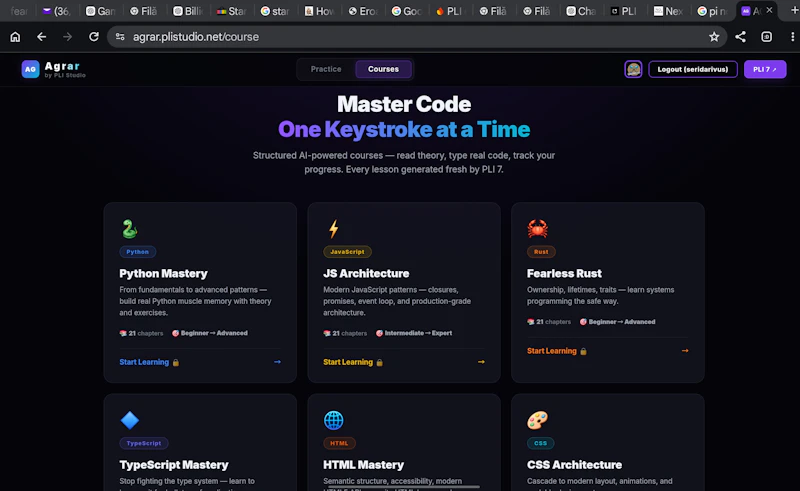Open the browser three-dot menu
The width and height of the screenshot is (800, 491).
(x=792, y=37)
